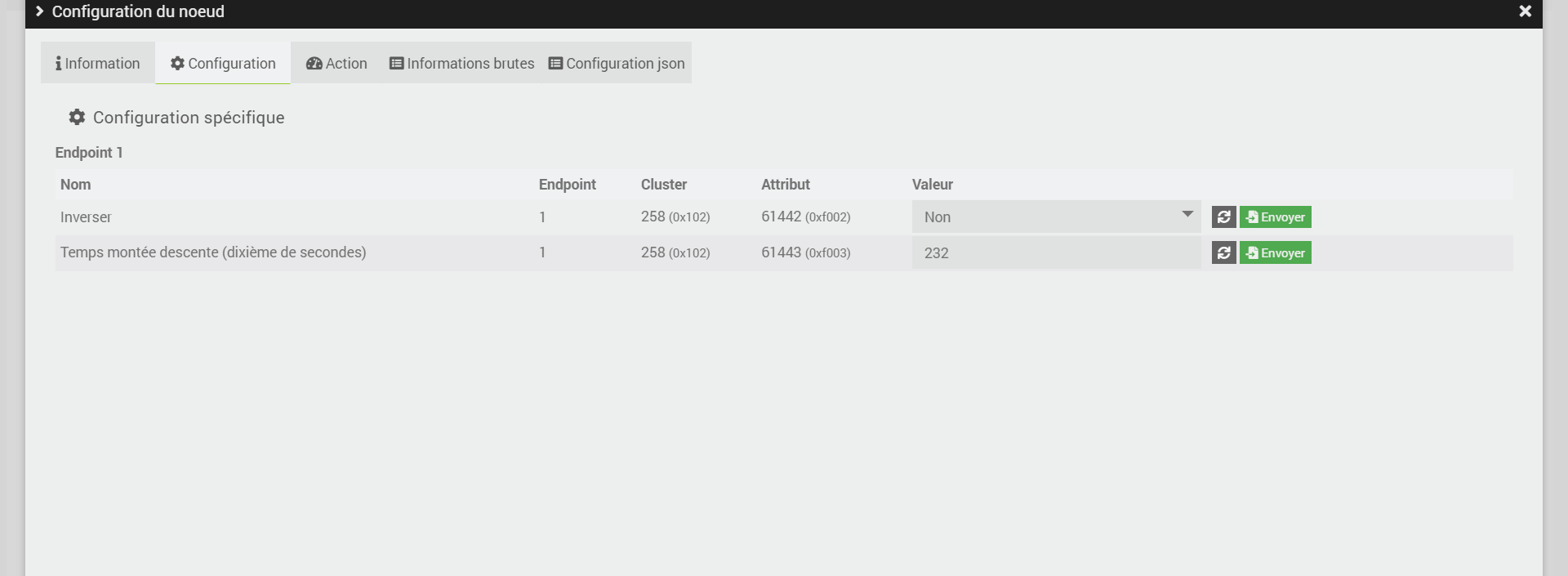This screenshot has height=576, width=1568.
Task: Click the gear icon beside Configuration spécifique
Action: 77,118
